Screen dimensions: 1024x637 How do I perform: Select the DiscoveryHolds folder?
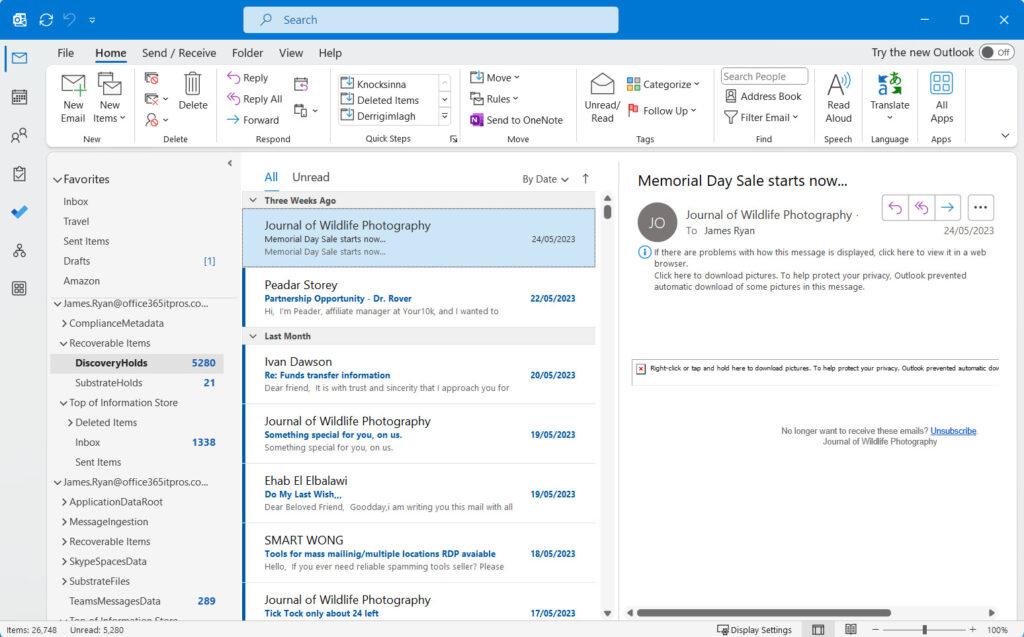(x=137, y=363)
